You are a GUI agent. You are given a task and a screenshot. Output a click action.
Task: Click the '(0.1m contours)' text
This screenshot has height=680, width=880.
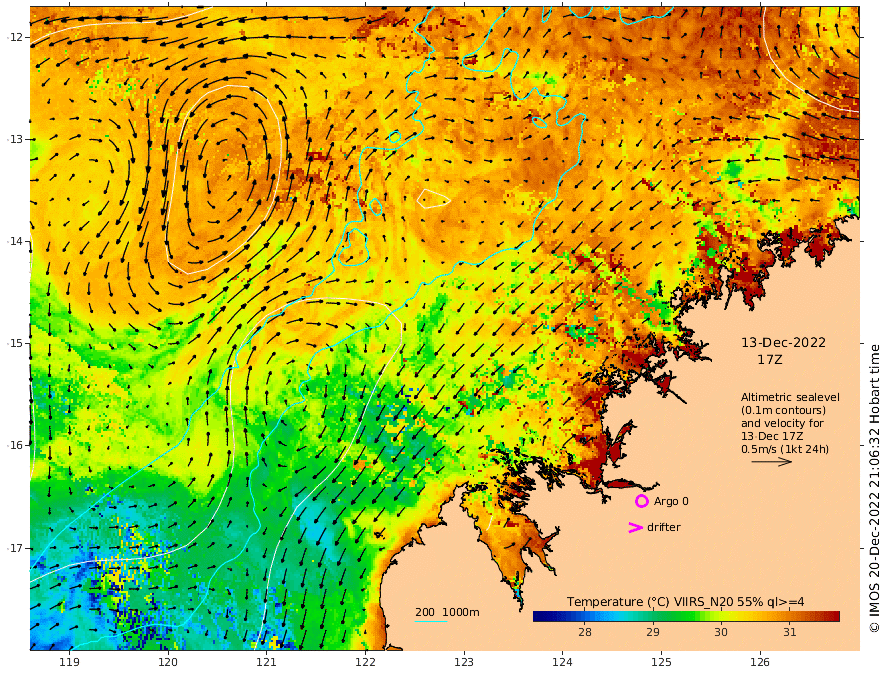[783, 410]
